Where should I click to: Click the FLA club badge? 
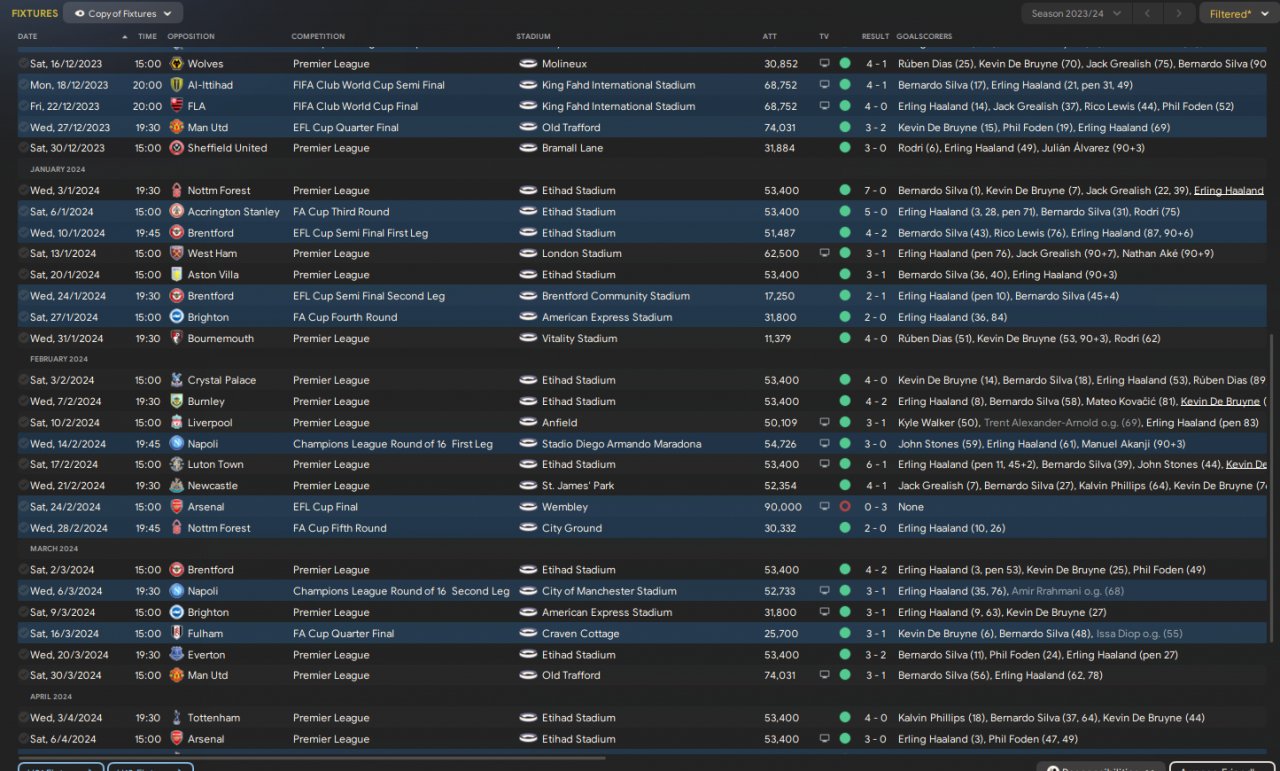(x=177, y=106)
